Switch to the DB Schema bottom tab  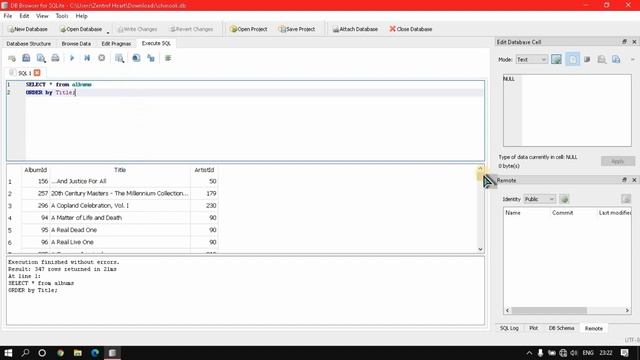pos(562,328)
